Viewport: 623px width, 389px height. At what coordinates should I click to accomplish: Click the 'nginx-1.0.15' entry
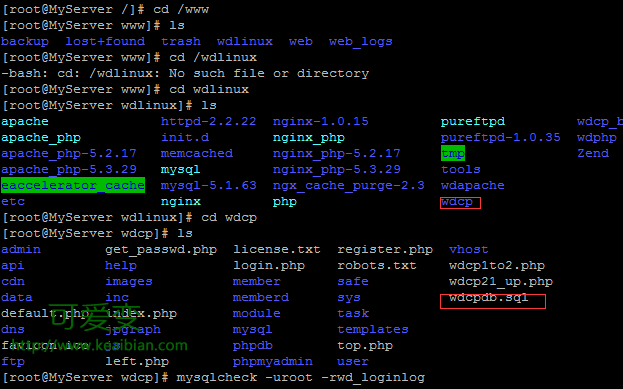(321, 122)
